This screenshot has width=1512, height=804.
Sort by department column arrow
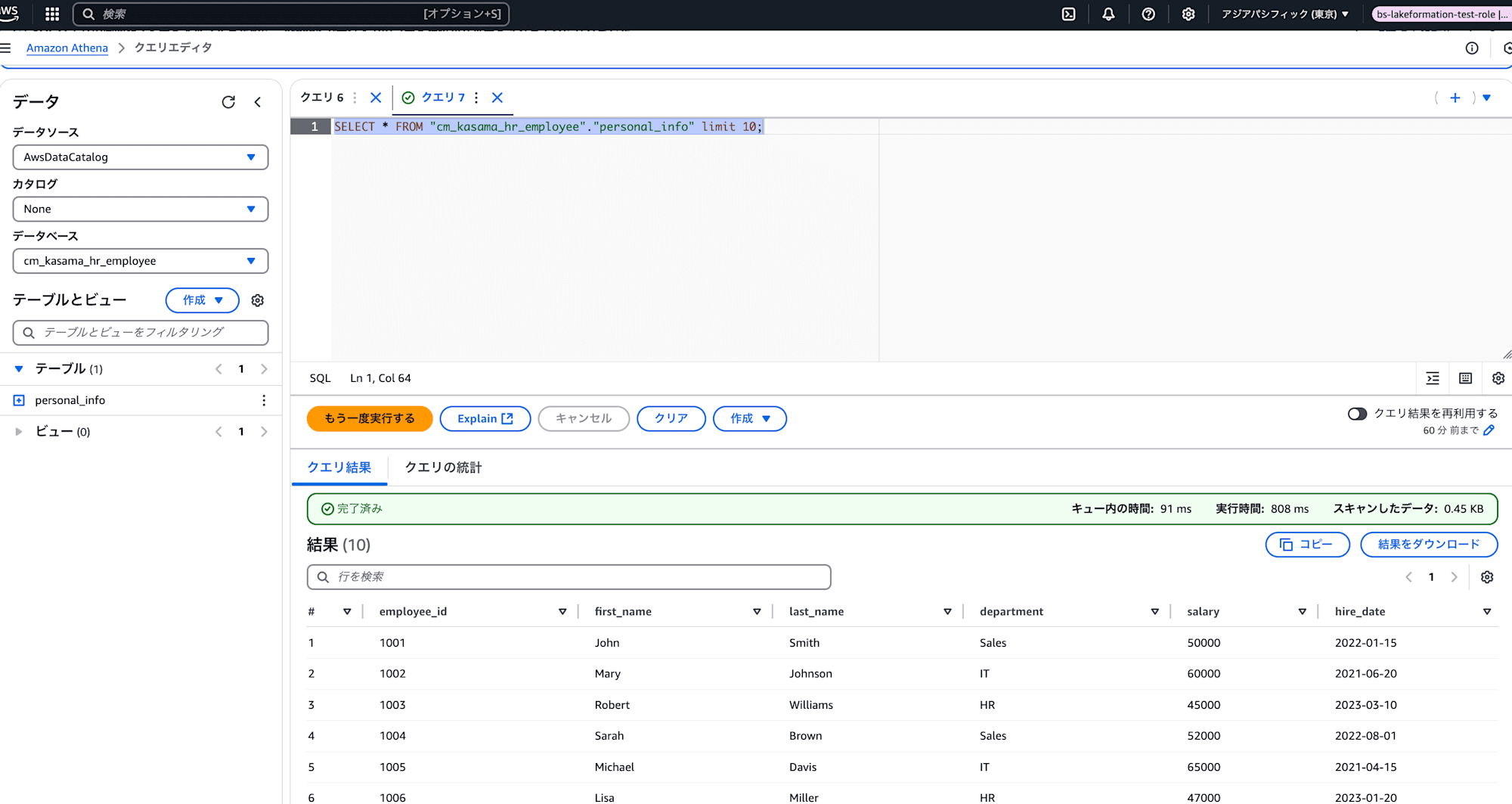click(x=1155, y=611)
